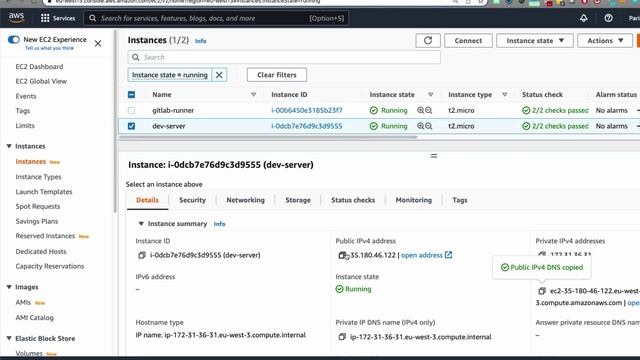
Task: Open Events in sidebar
Action: pyautogui.click(x=26, y=96)
